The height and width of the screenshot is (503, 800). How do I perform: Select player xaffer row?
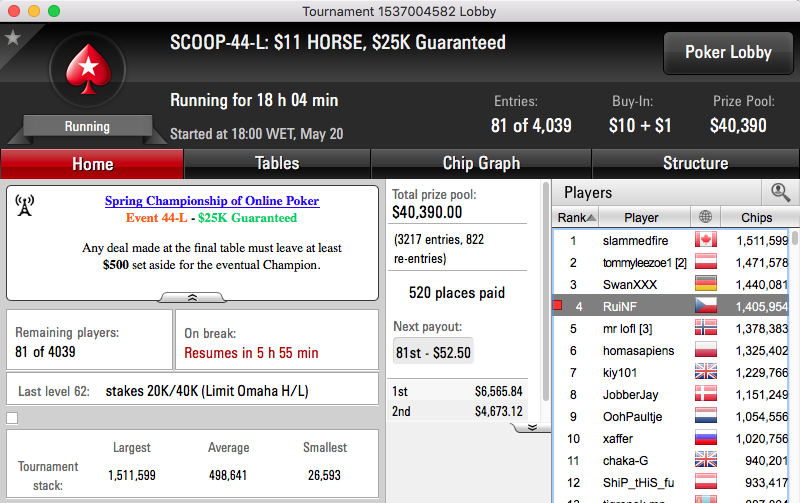pyautogui.click(x=671, y=438)
